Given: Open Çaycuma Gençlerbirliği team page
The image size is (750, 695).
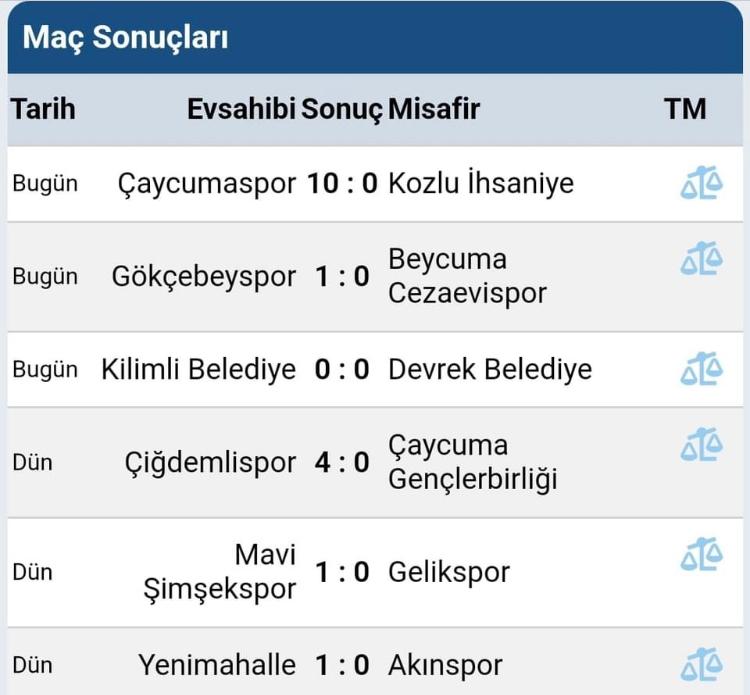Looking at the screenshot, I should 472,462.
